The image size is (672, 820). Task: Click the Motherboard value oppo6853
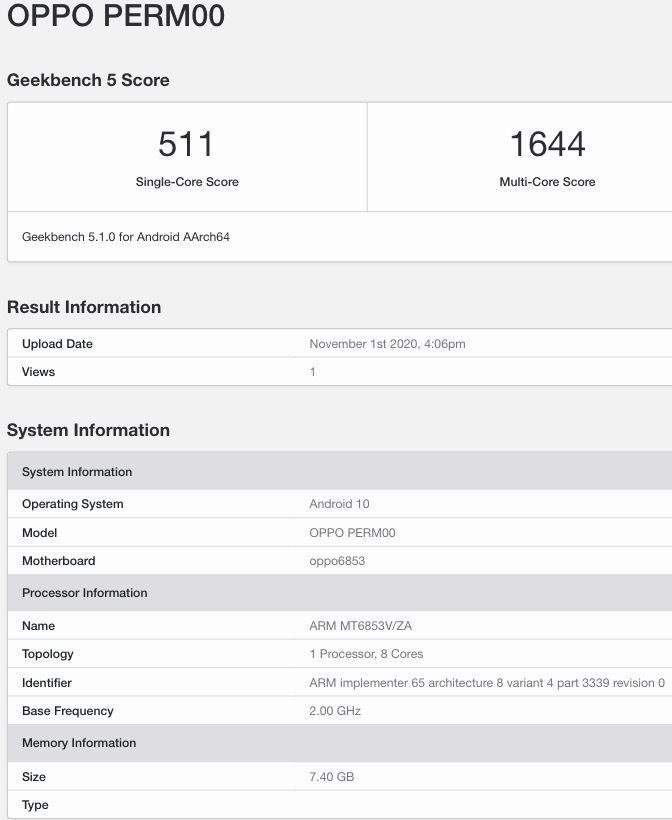tap(337, 561)
